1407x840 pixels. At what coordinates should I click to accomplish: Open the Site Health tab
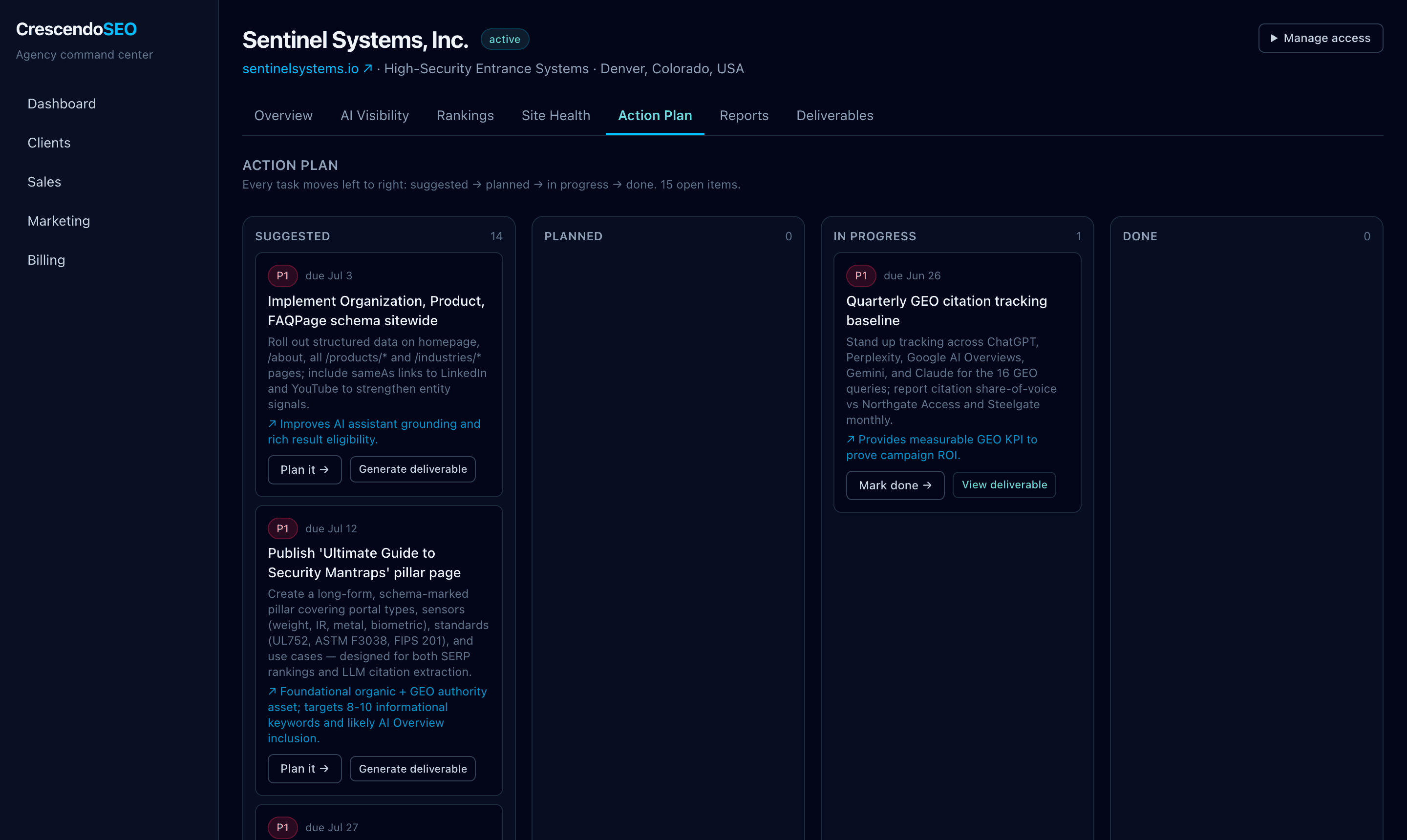(555, 115)
